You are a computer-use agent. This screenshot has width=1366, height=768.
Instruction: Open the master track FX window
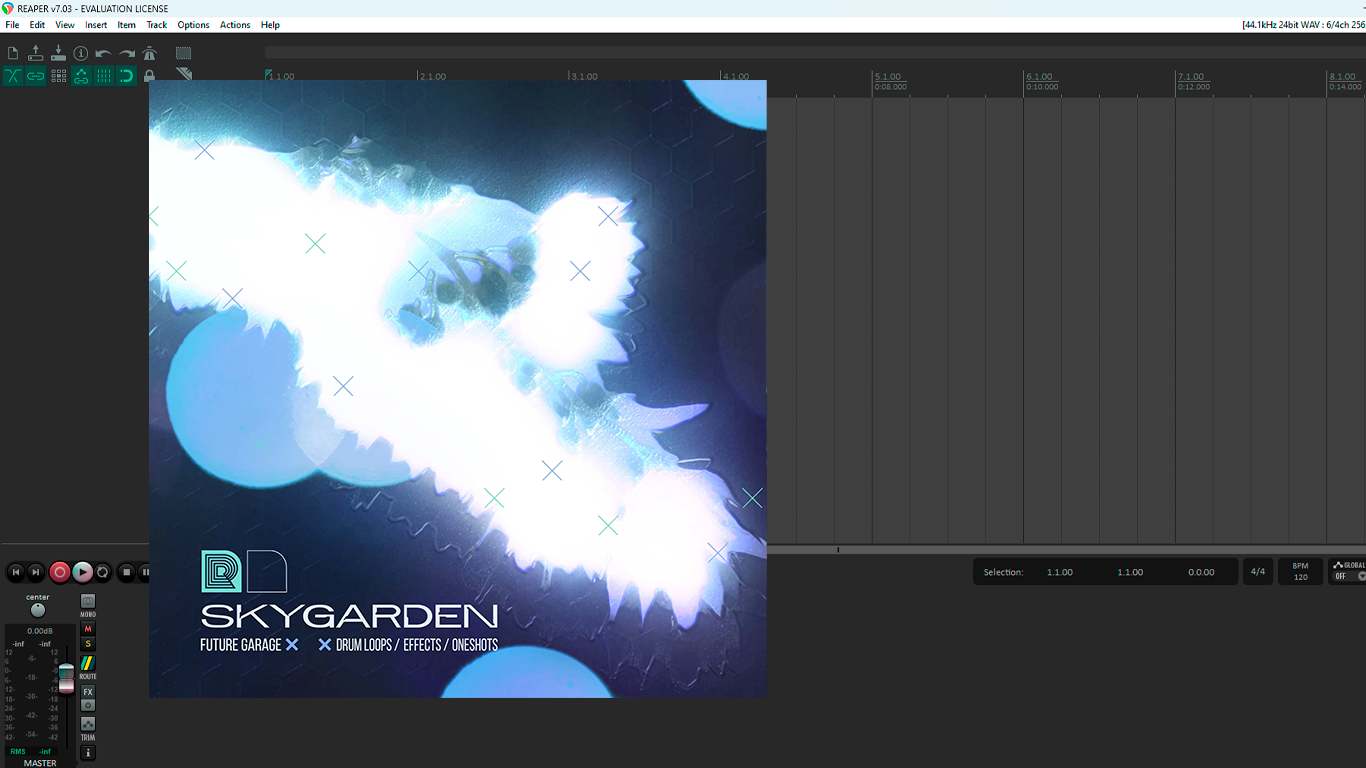[88, 692]
